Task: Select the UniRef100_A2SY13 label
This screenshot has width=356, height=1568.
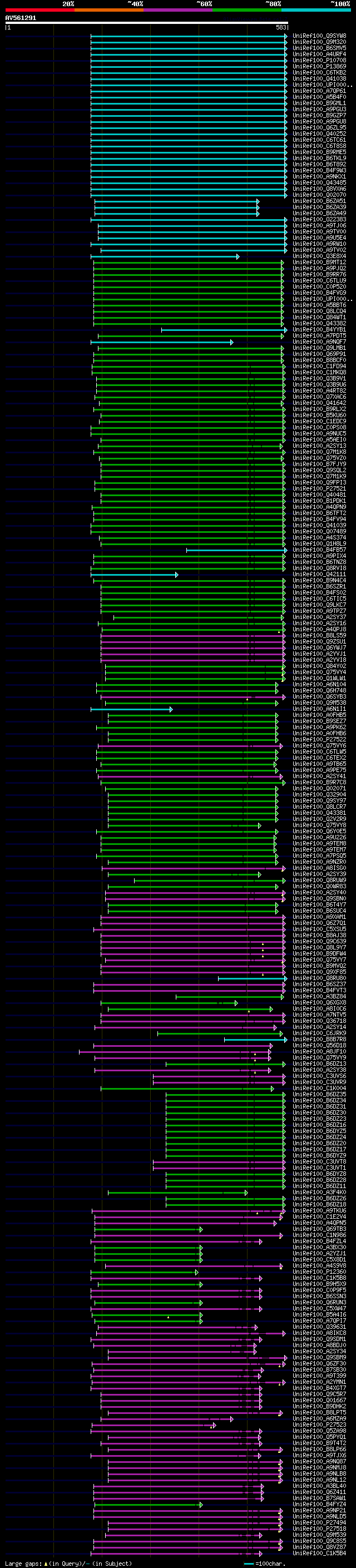Action: (x=319, y=446)
